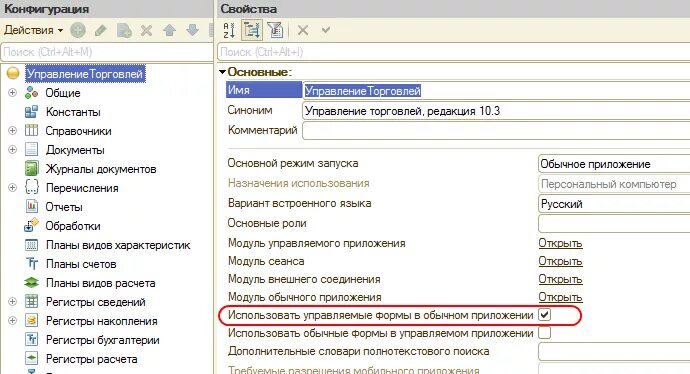Viewport: 690px width, 374px height.
Task: Click the Планы видов расчета icon
Action: [x=31, y=282]
